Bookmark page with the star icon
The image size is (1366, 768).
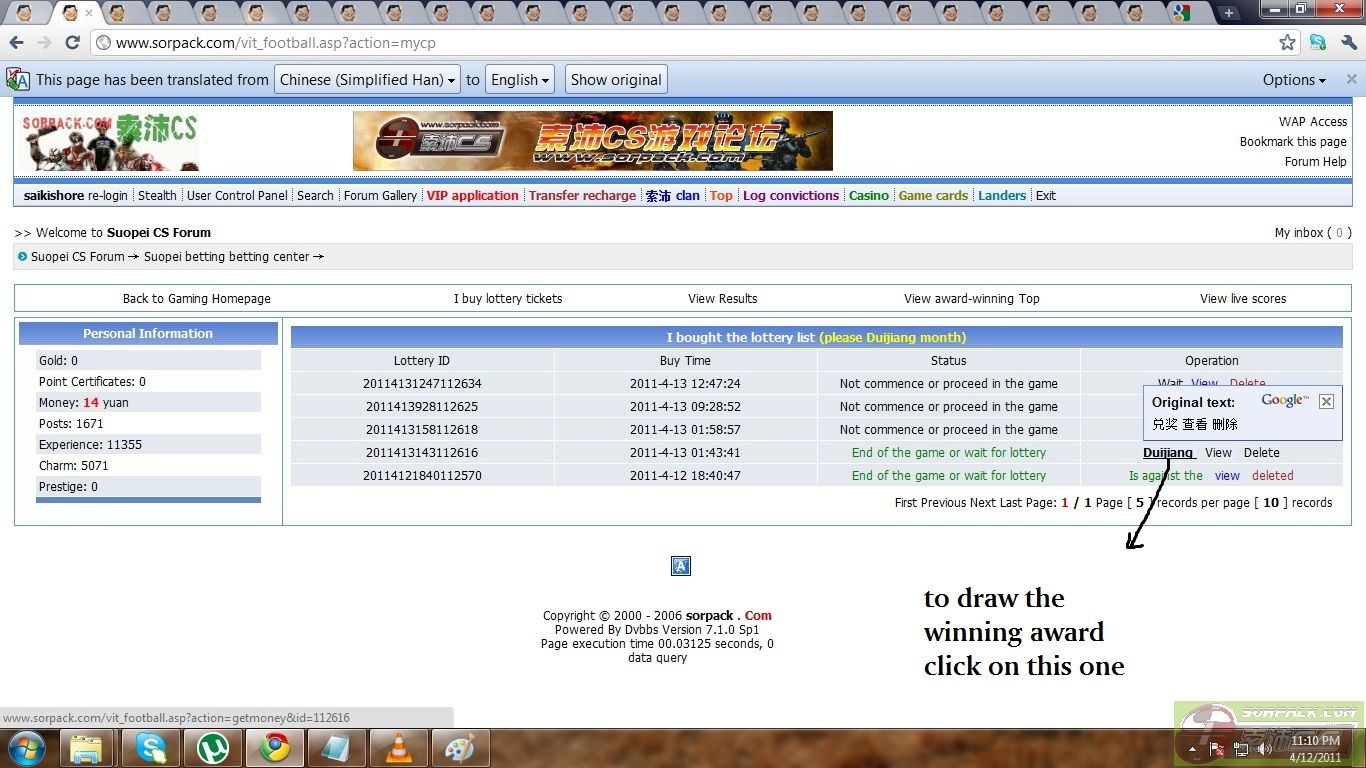point(1287,43)
